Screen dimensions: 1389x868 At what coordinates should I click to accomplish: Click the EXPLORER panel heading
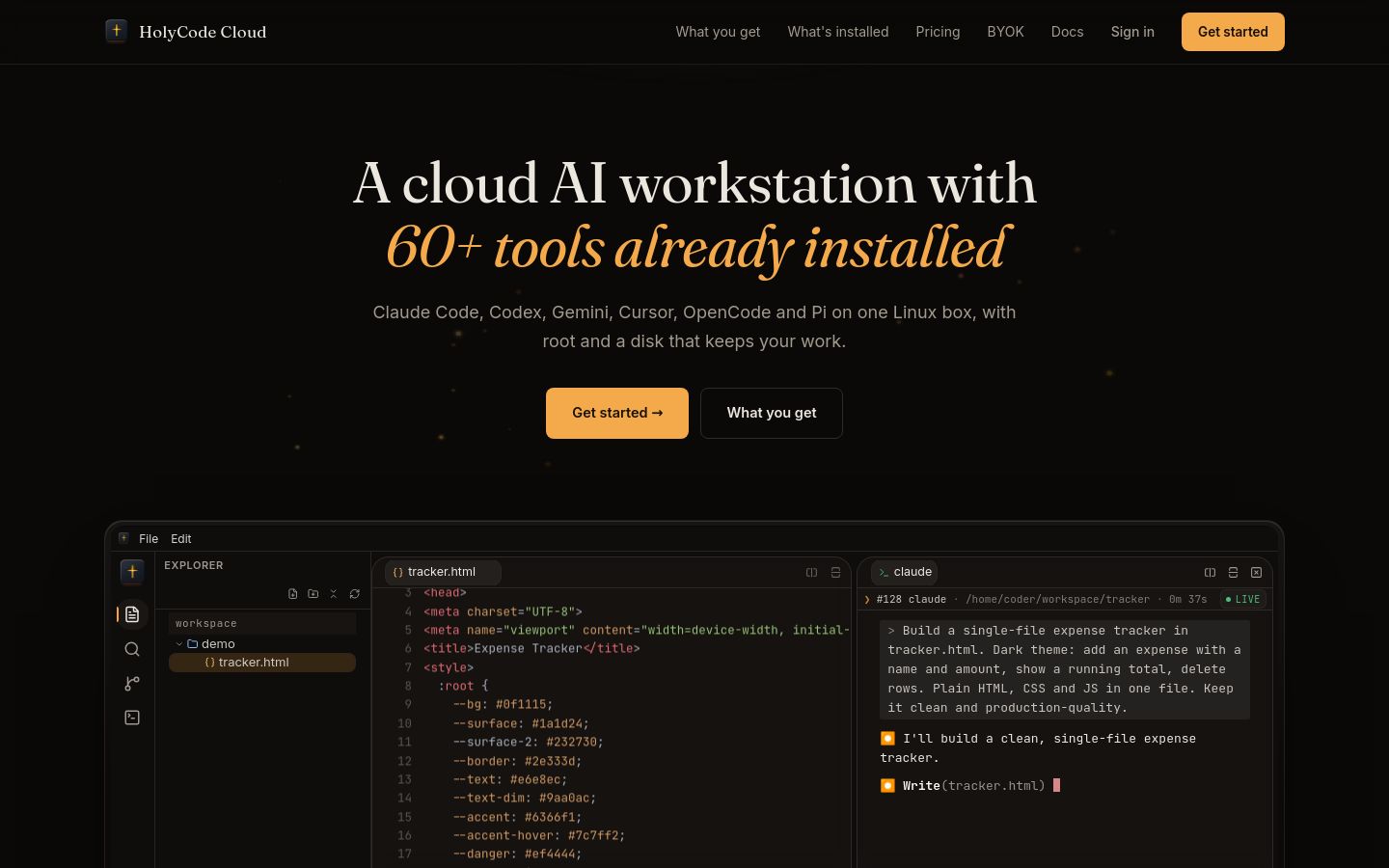pyautogui.click(x=194, y=565)
